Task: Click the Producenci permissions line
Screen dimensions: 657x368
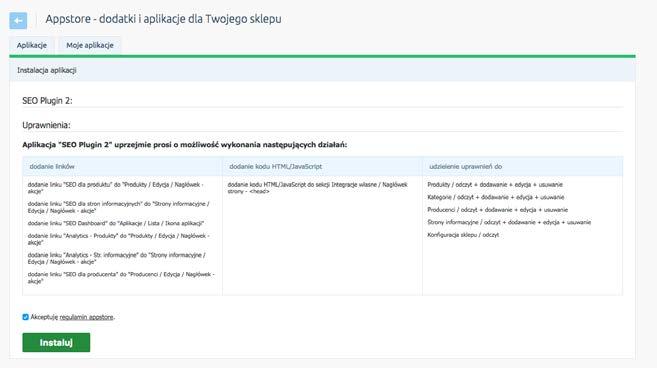Action: click(498, 210)
